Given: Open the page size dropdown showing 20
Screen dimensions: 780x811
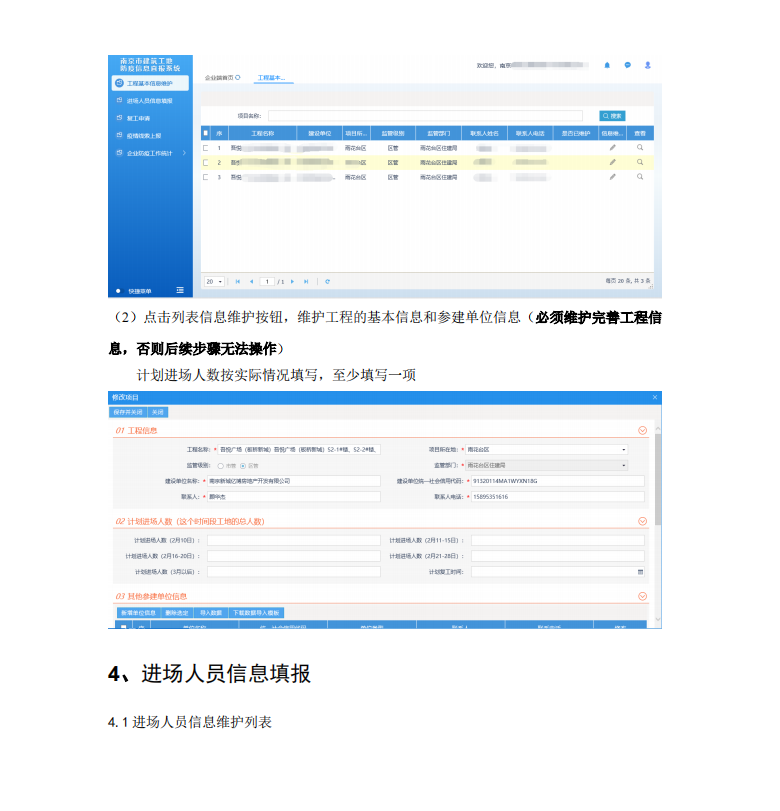Looking at the screenshot, I should (214, 282).
